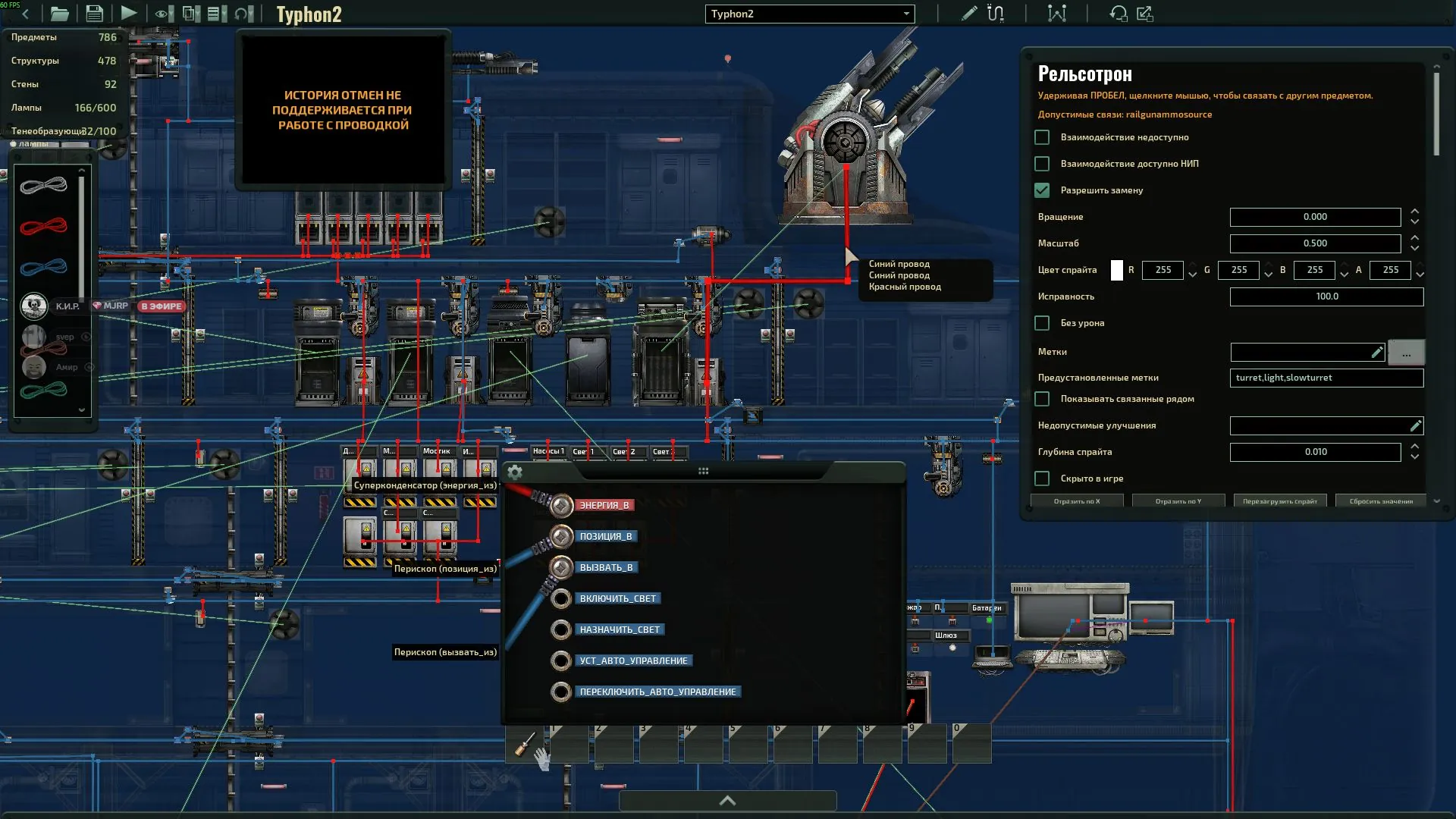The height and width of the screenshot is (819, 1456).
Task: Select the pencil edit mode icon
Action: click(x=968, y=13)
